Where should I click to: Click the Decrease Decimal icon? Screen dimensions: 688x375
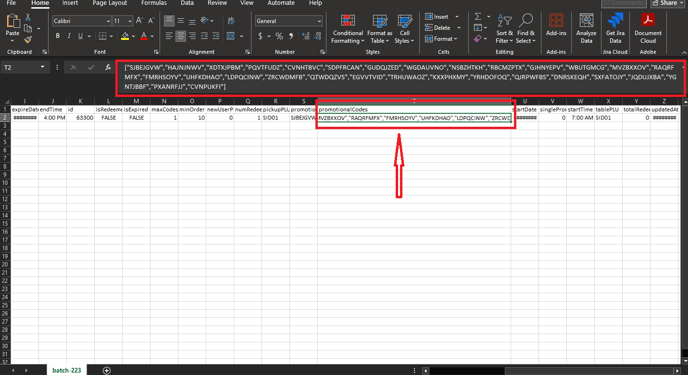[318, 36]
